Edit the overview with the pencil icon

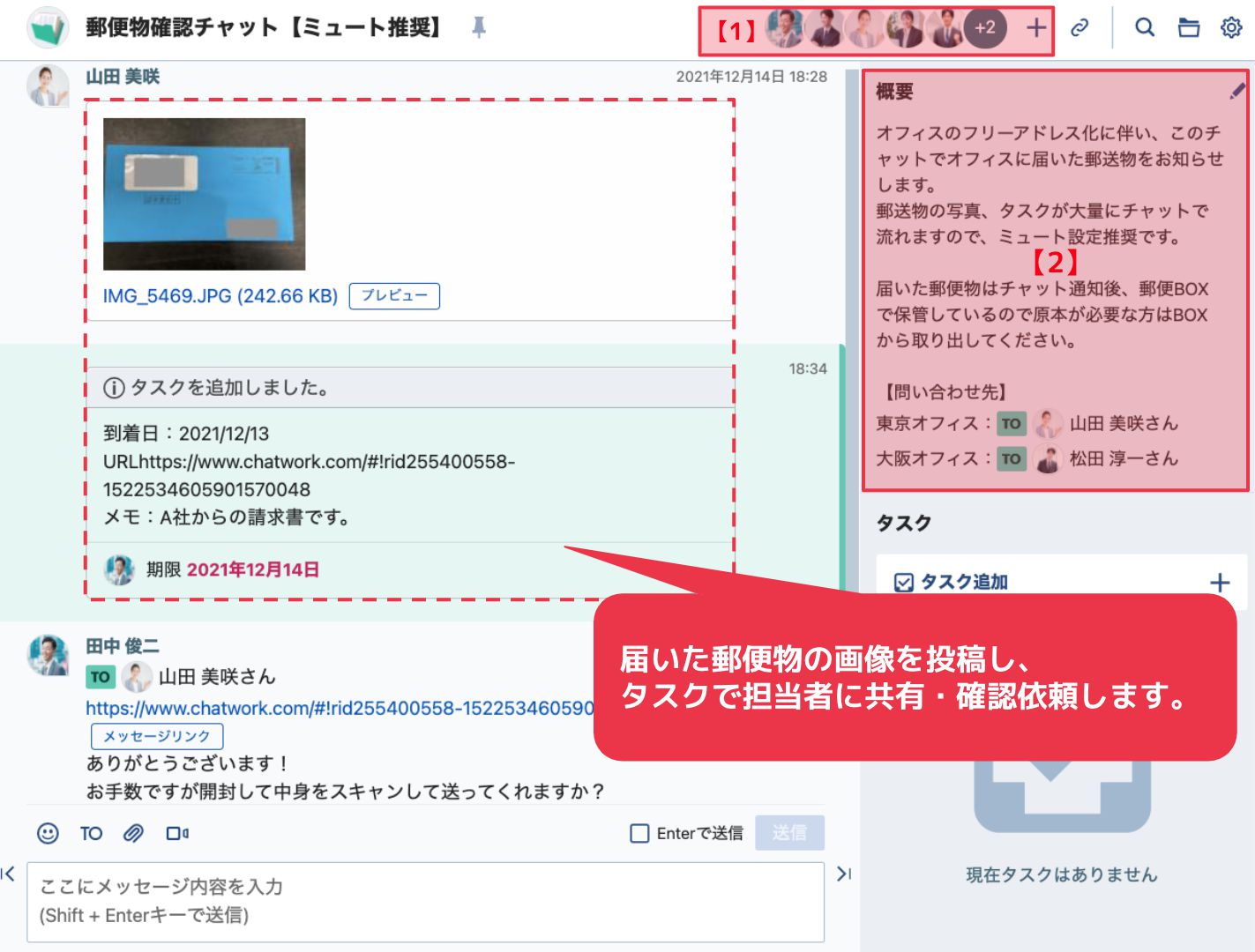coord(1237,90)
